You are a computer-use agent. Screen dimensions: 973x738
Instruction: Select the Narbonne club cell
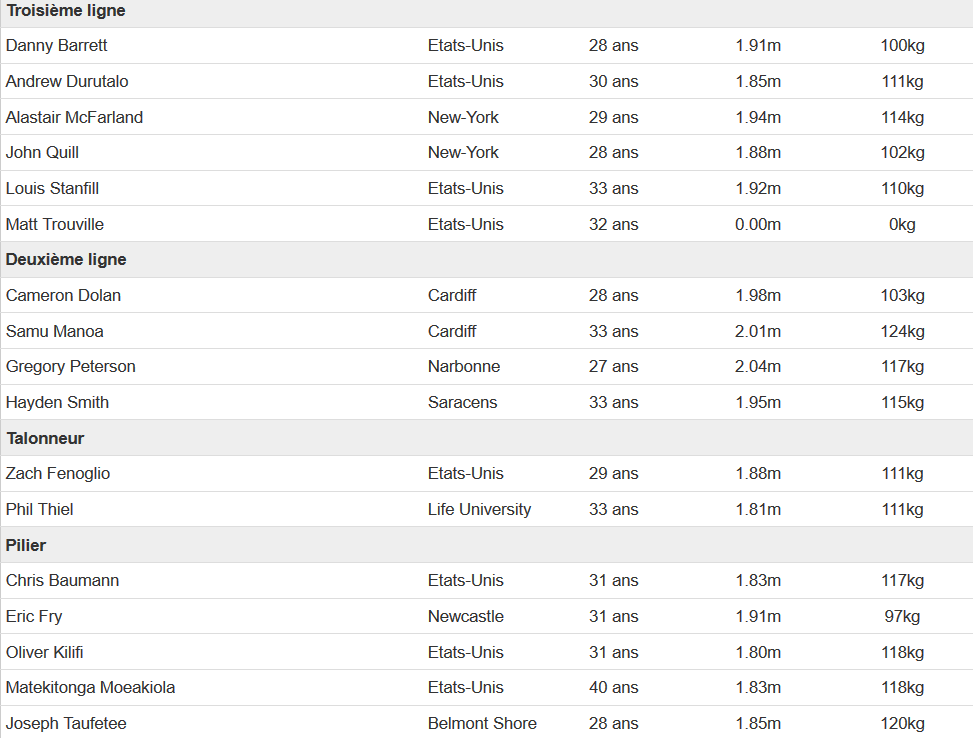464,367
